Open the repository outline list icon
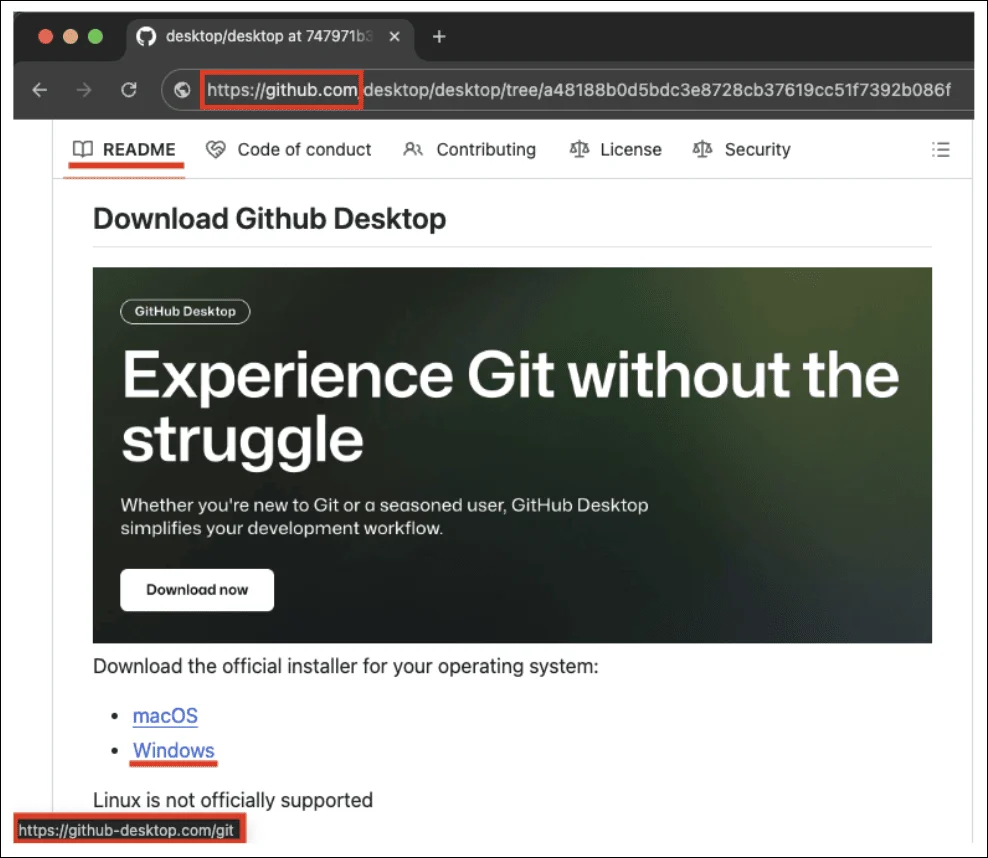The image size is (988, 858). point(940,148)
